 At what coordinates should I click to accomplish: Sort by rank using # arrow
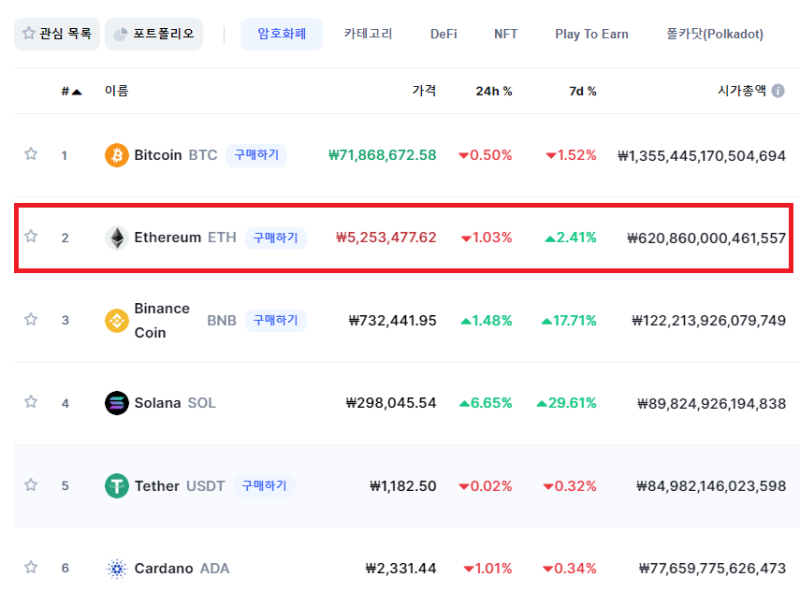(71, 91)
